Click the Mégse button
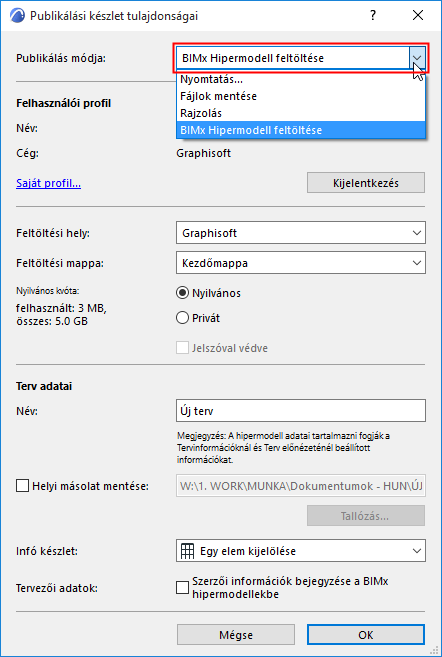 click(236, 635)
